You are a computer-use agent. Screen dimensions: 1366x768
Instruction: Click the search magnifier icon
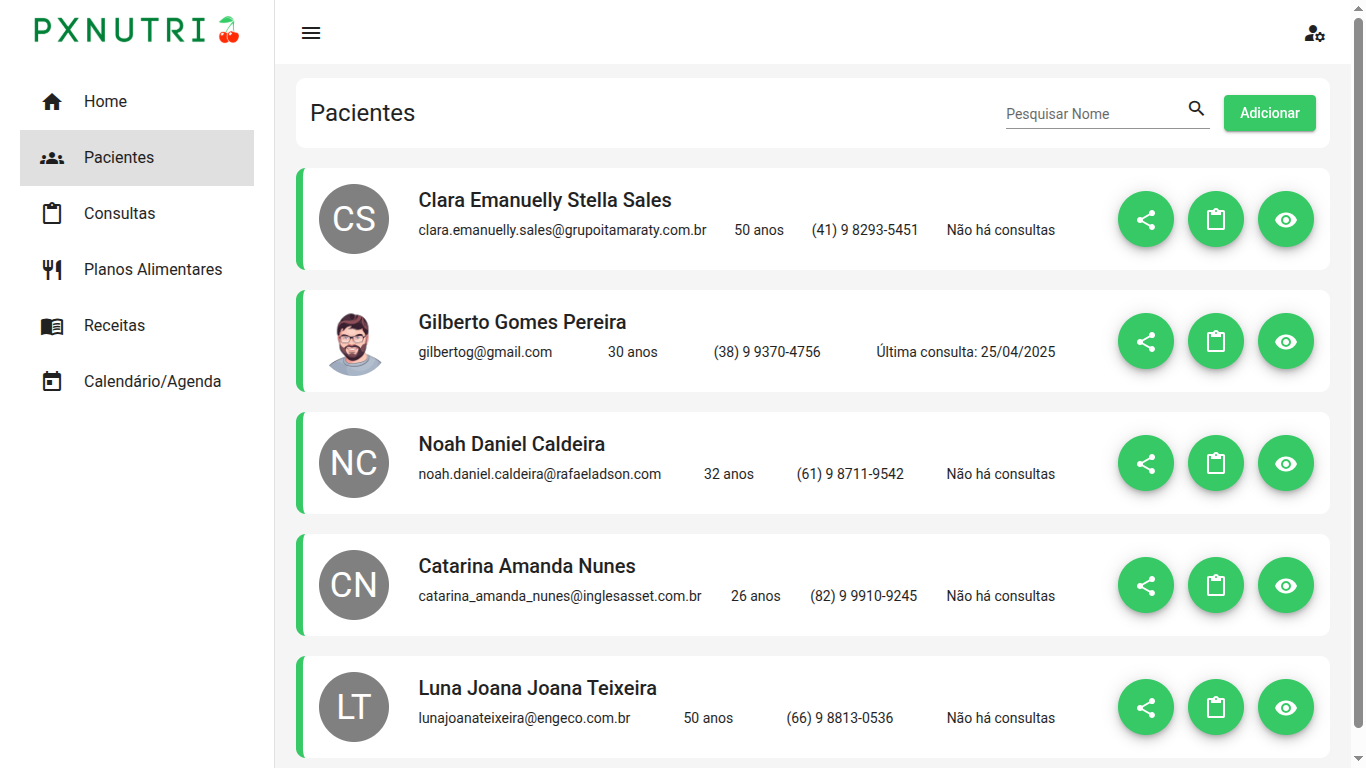pyautogui.click(x=1196, y=109)
